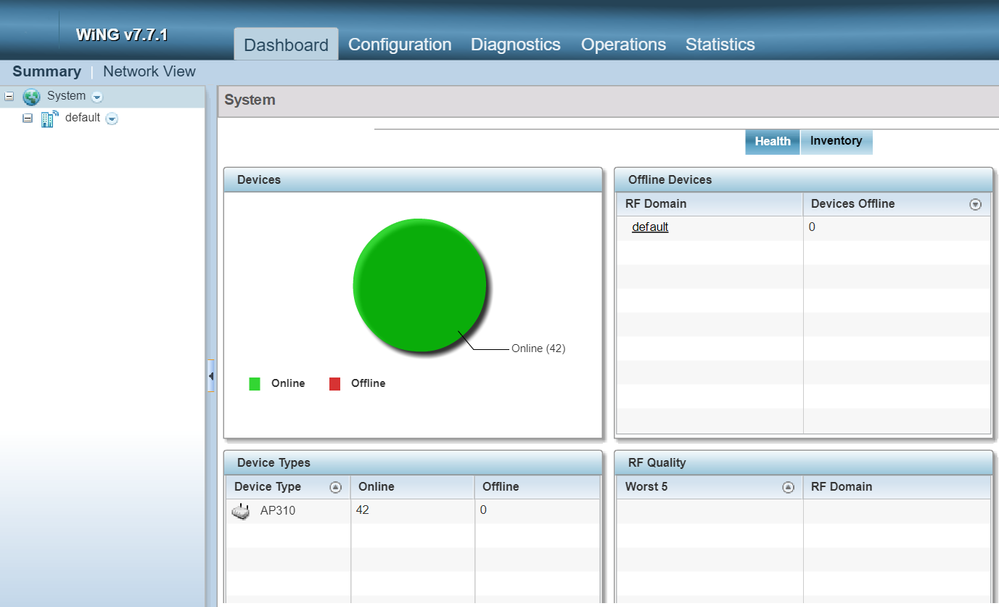The image size is (999, 607).
Task: Show the Inventory view
Action: click(x=836, y=142)
